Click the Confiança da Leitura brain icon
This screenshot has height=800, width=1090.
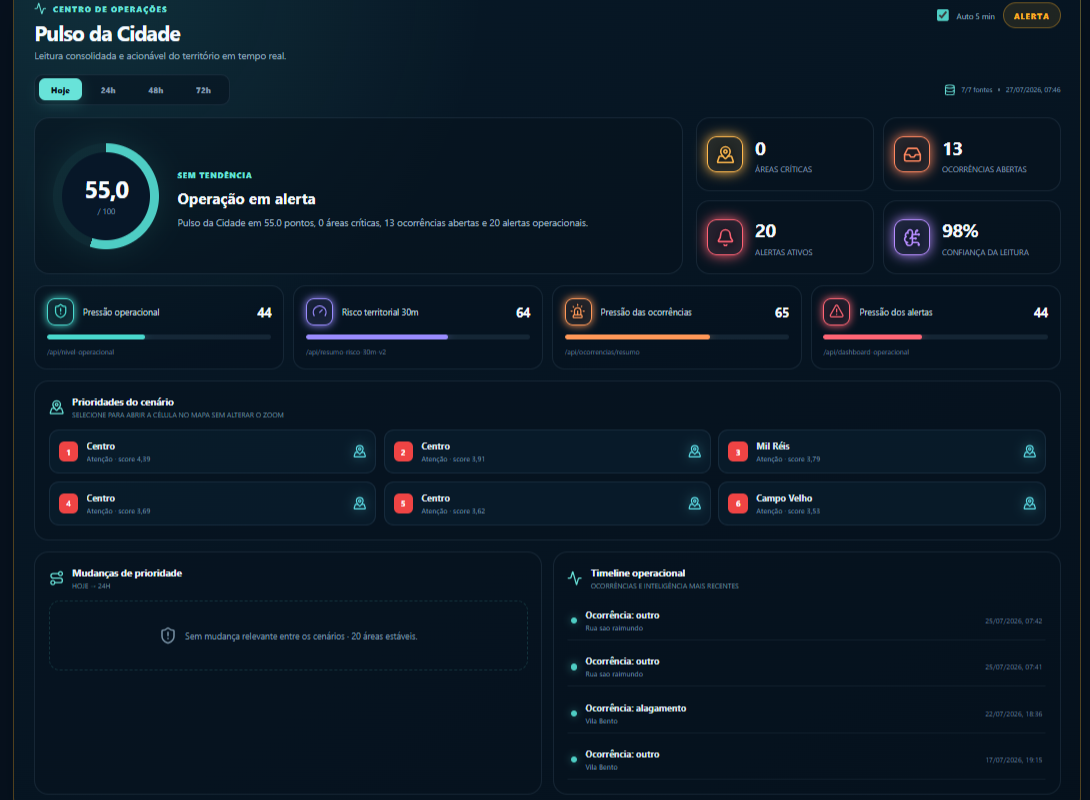[x=912, y=237]
